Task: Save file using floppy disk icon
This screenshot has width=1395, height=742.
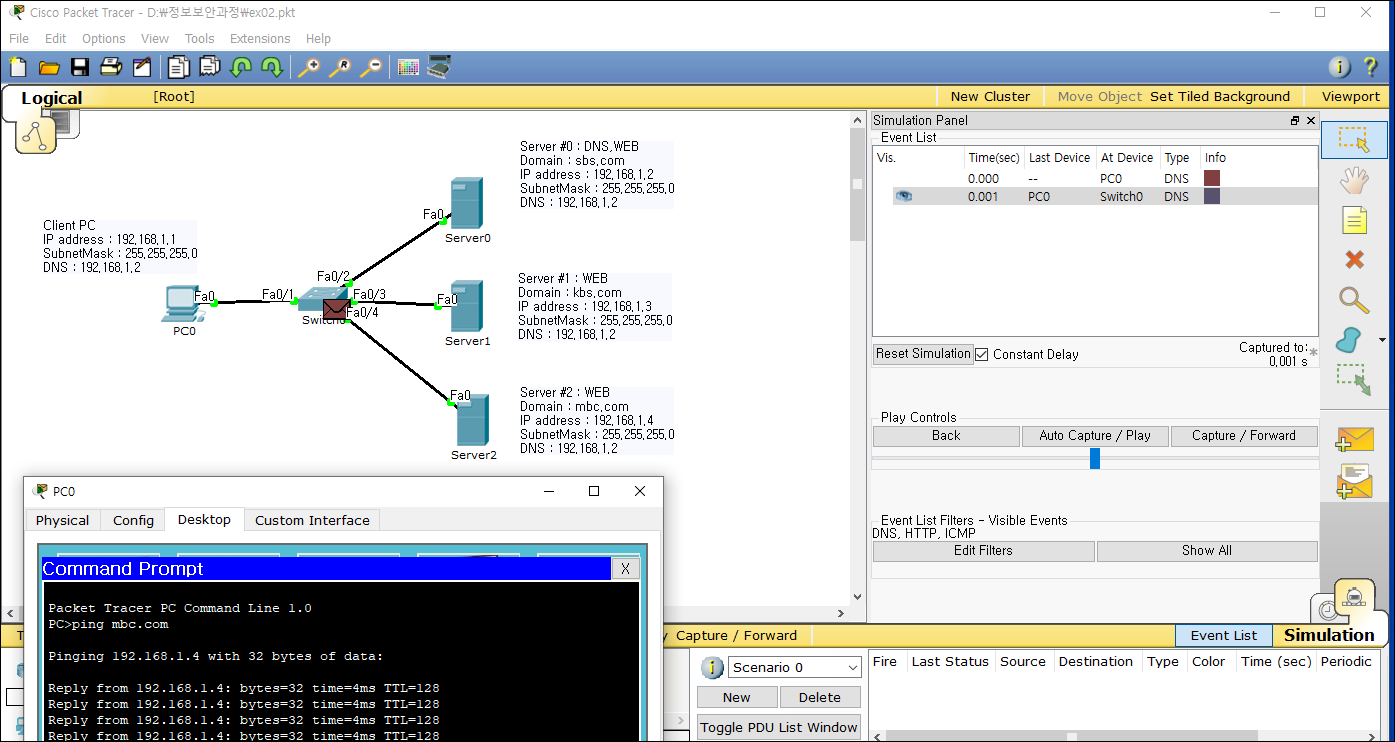Action: click(x=80, y=67)
